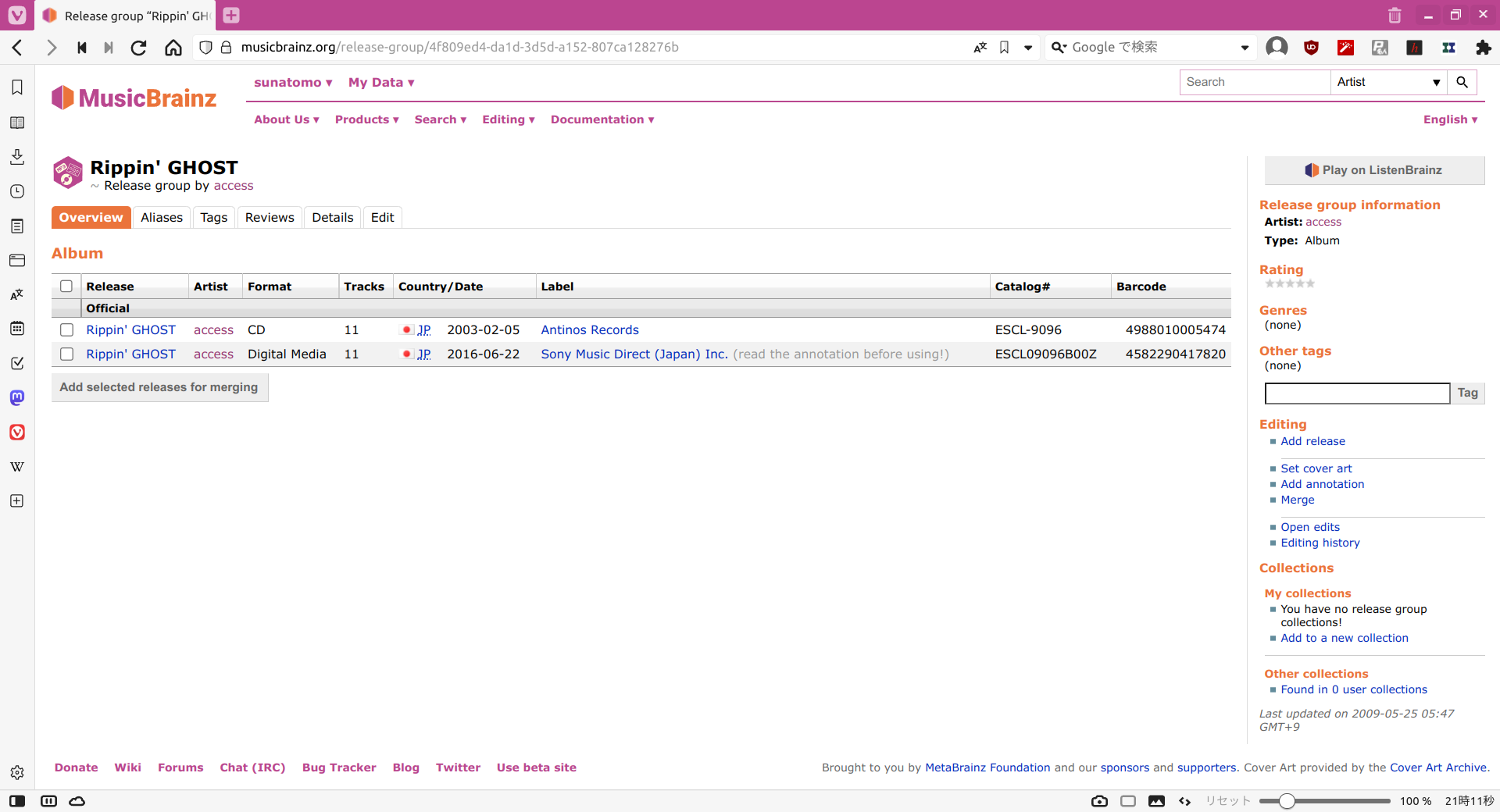The height and width of the screenshot is (812, 1500).
Task: Open search engine dropdown arrow
Action: pyautogui.click(x=1245, y=48)
